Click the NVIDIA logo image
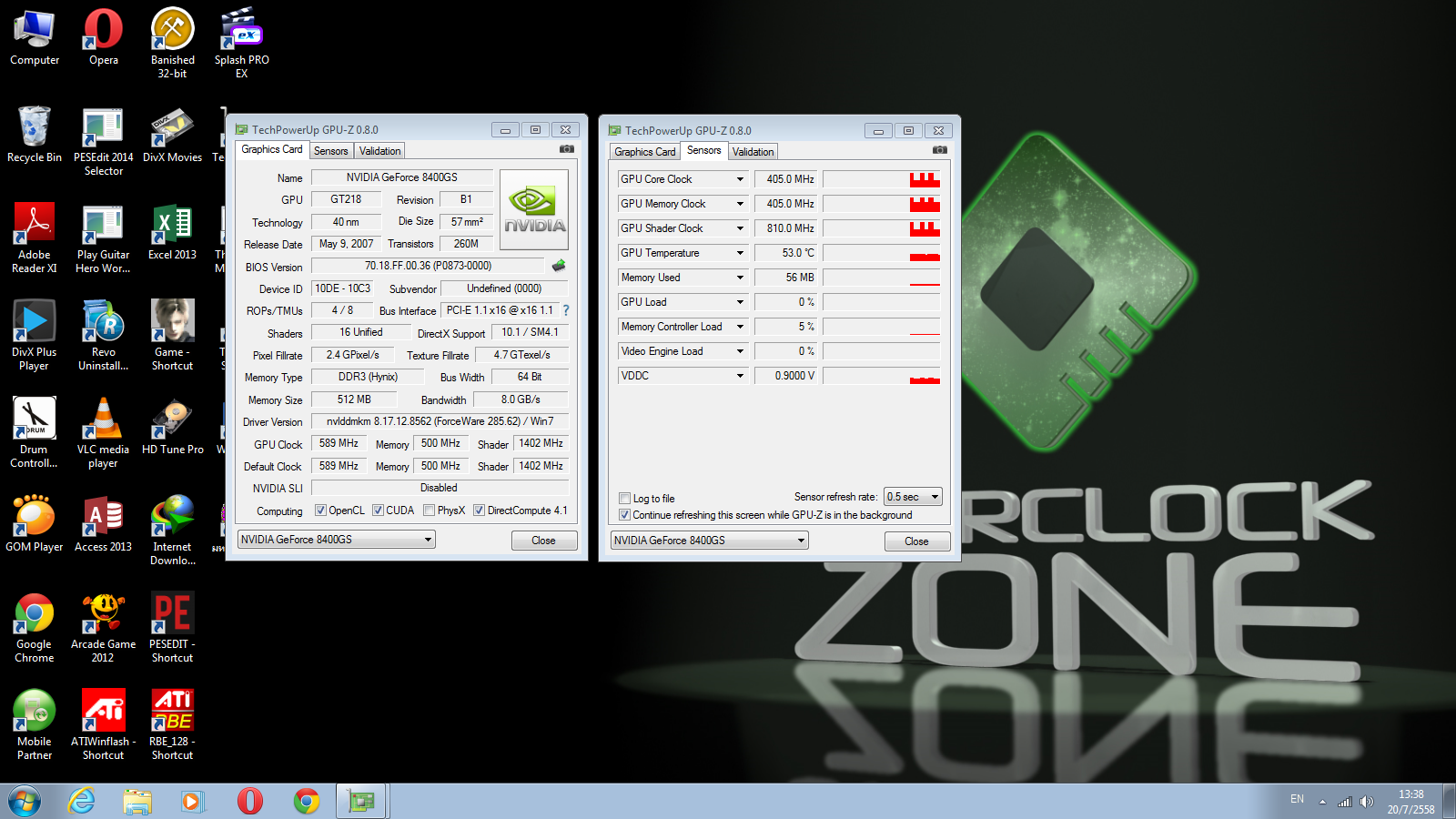The image size is (1456, 819). pyautogui.click(x=534, y=209)
